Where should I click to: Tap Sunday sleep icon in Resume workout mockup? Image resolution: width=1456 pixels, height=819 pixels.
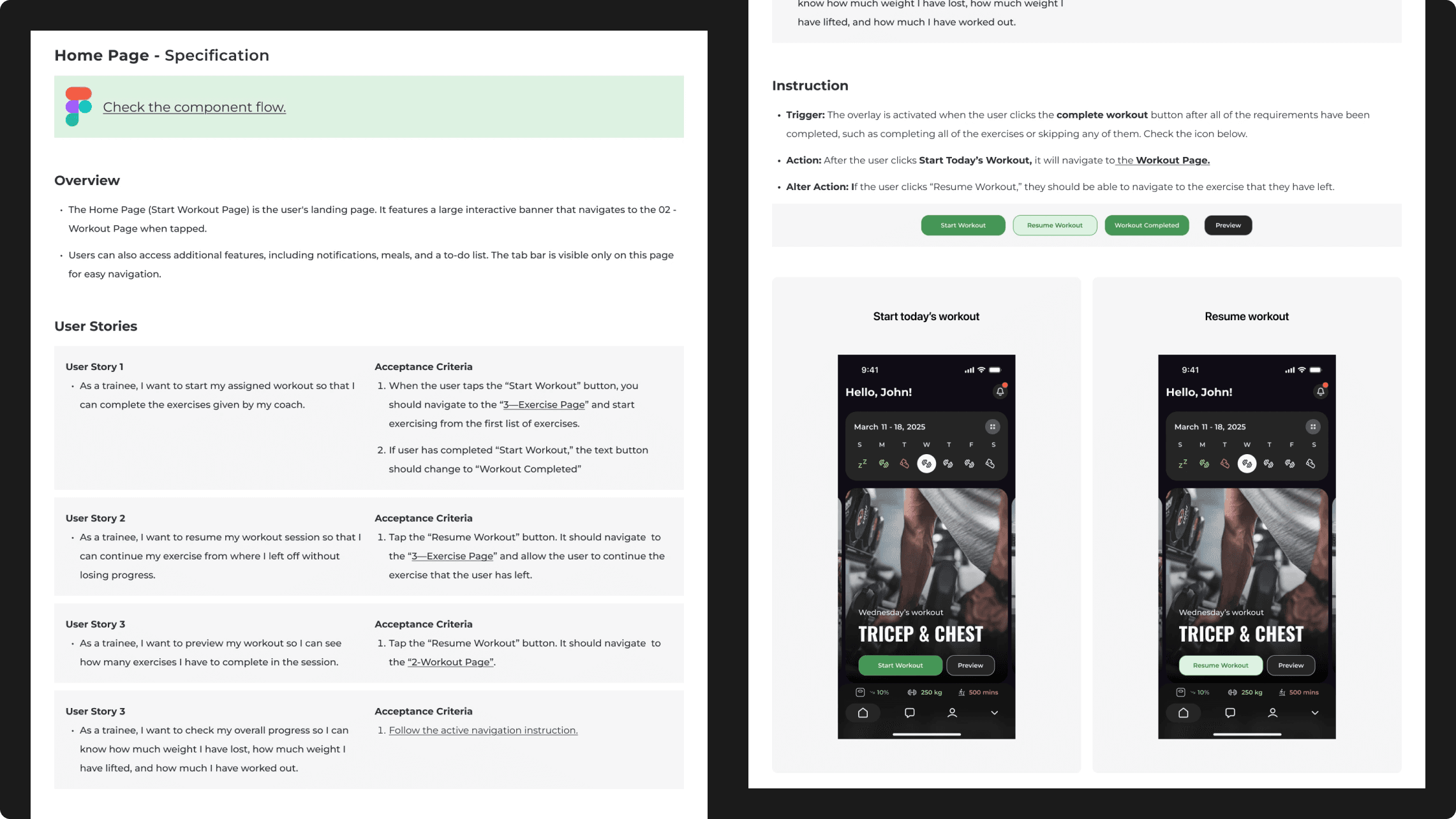pyautogui.click(x=1182, y=464)
